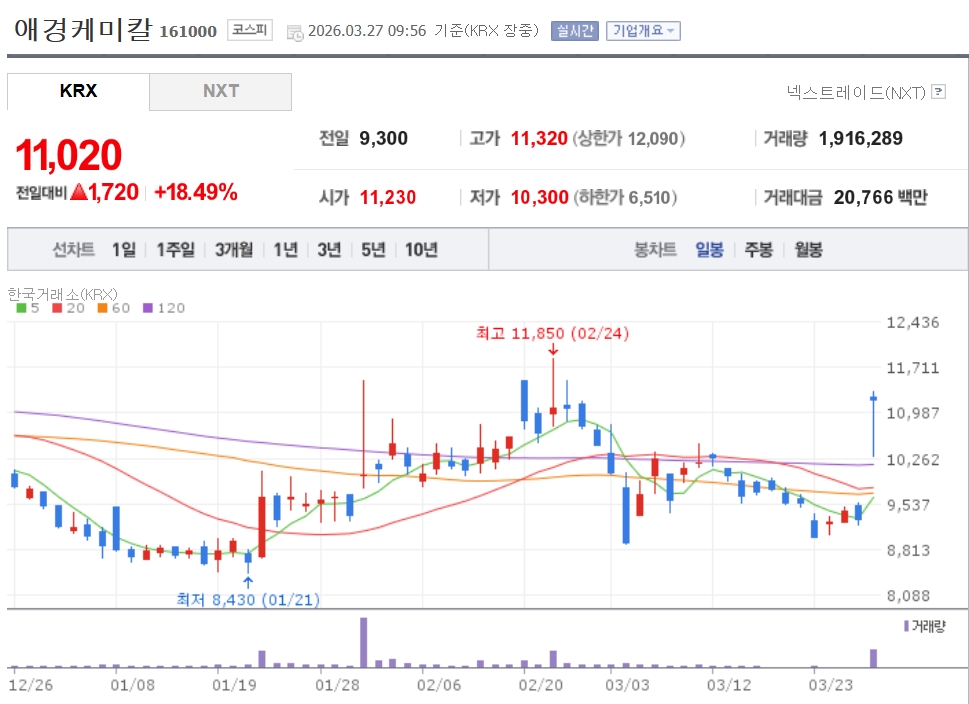Click the current price 11,020

click(69, 155)
